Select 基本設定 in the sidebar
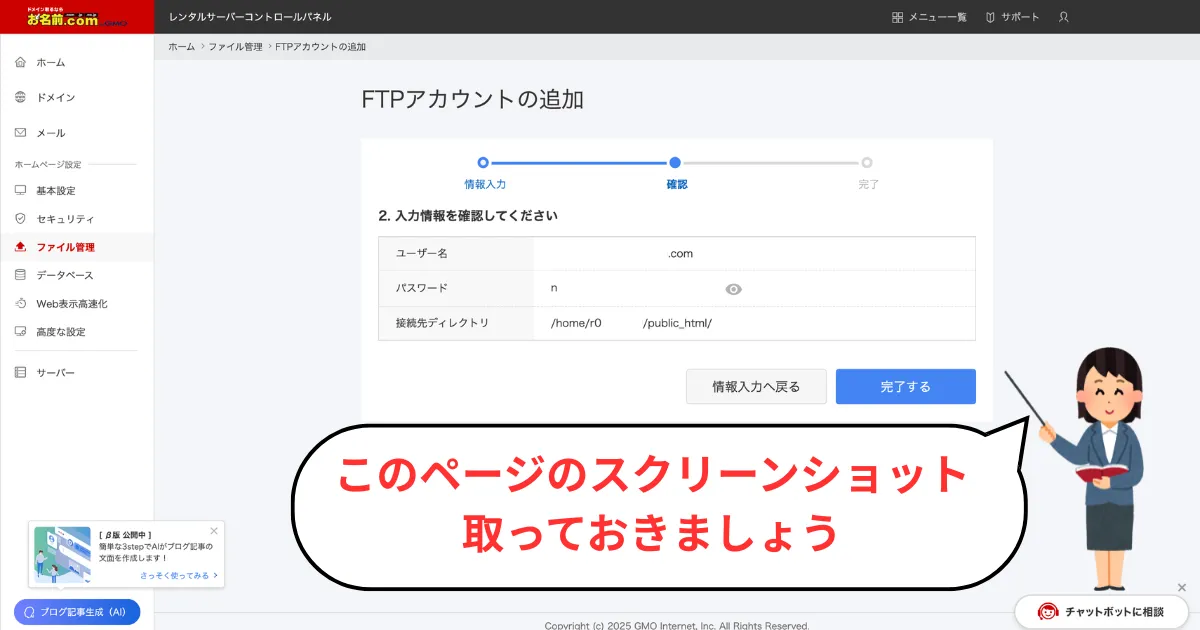The height and width of the screenshot is (630, 1200). coord(55,190)
